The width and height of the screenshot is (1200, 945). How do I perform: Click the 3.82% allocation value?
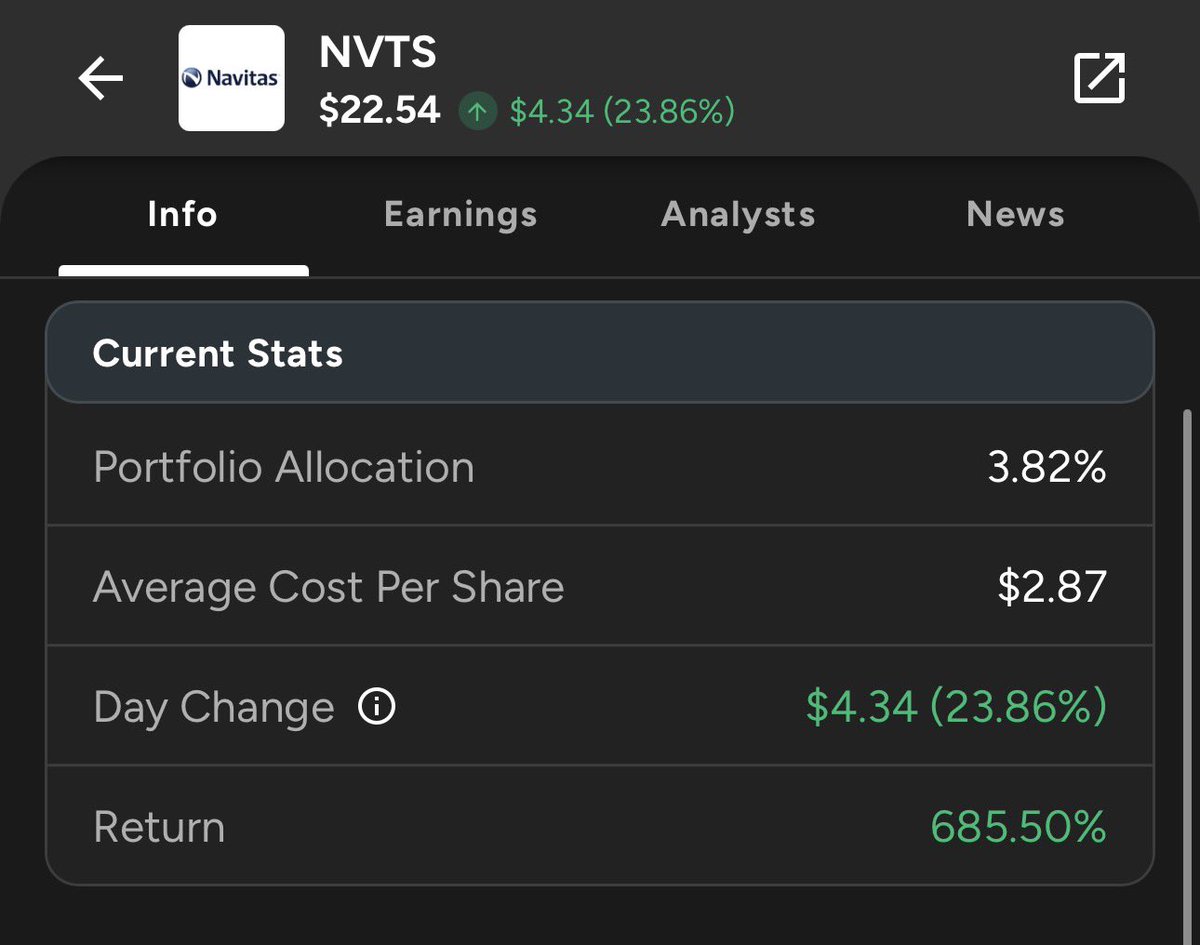click(1047, 467)
